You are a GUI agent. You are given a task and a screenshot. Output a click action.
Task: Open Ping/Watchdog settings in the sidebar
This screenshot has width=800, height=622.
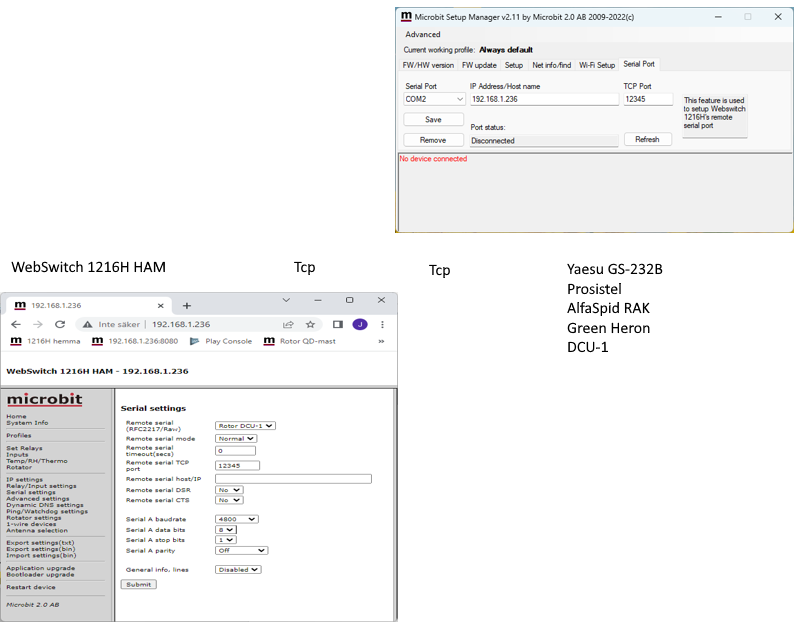(47, 511)
